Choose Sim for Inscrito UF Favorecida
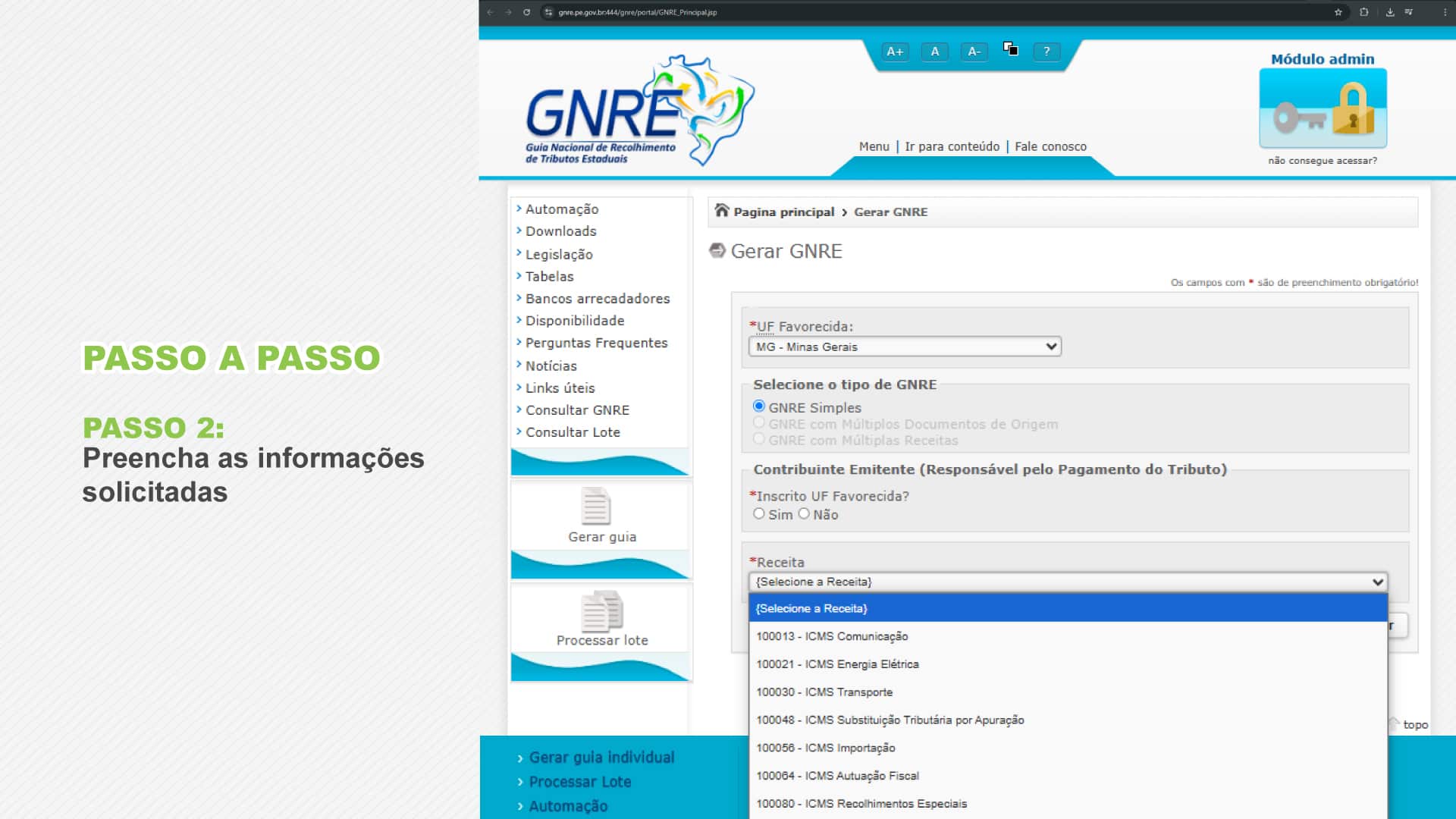Screen dimensions: 1456x819 [759, 513]
